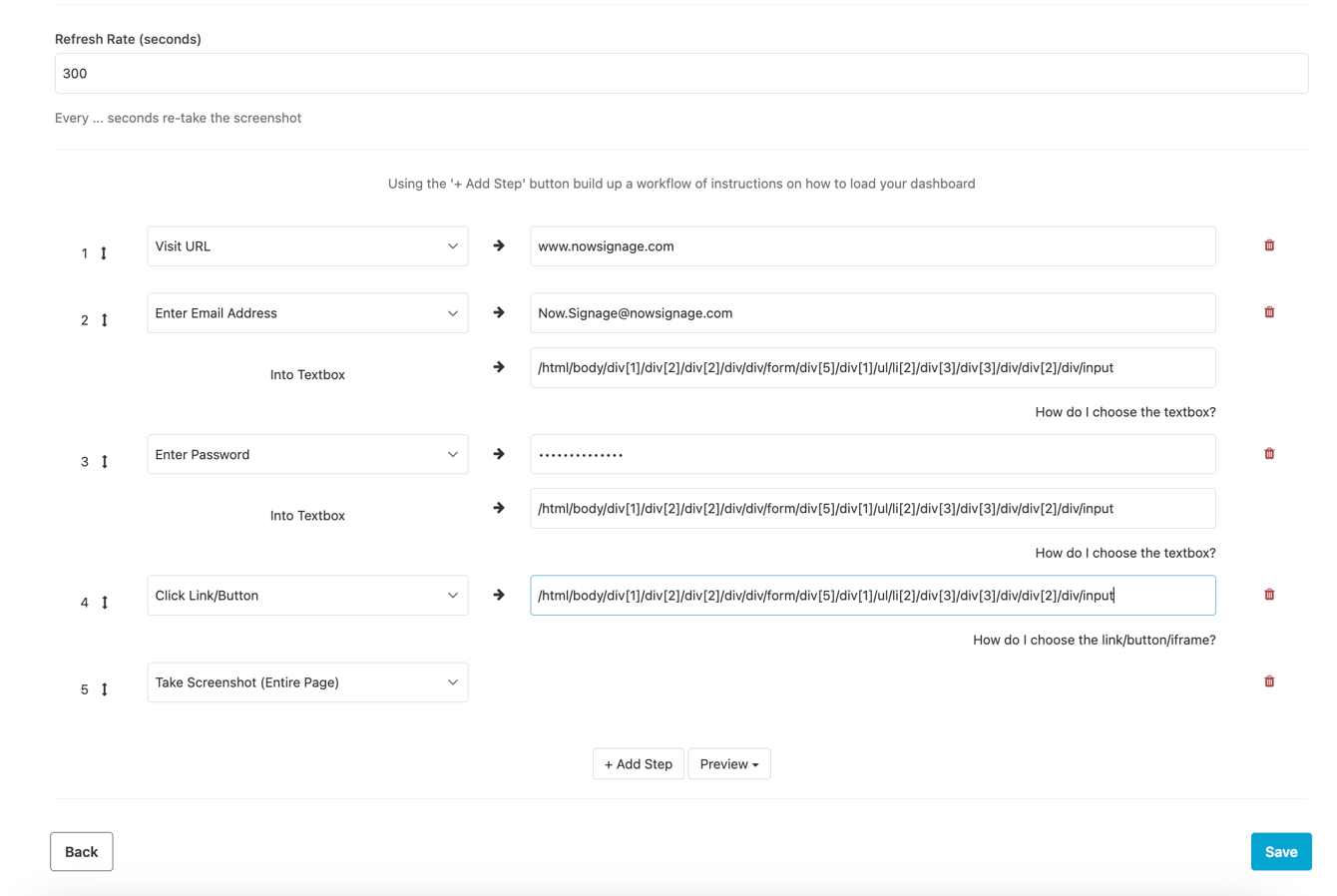Click the + Add Step button
Viewport: 1337px width, 896px height.
coord(638,763)
